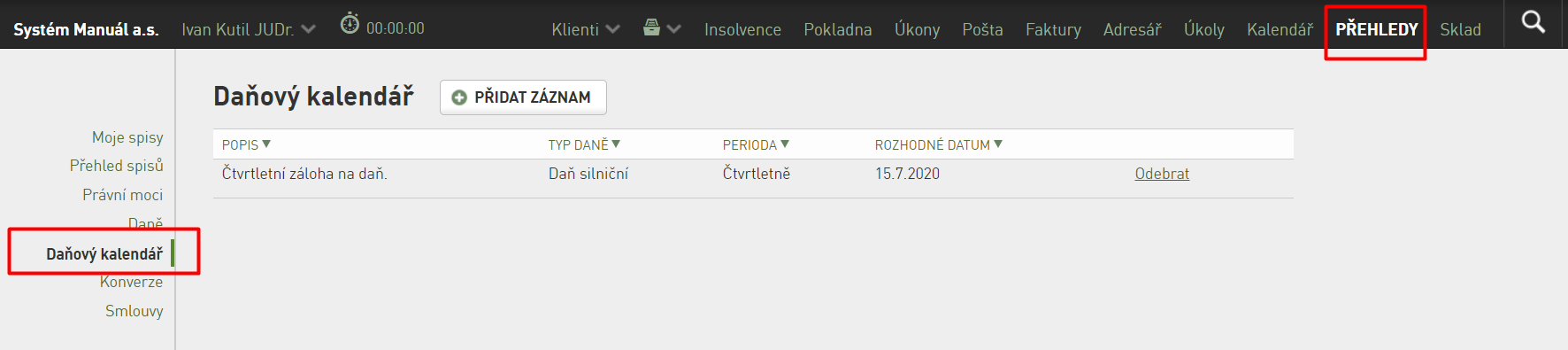
Task: Expand the Ivan Kutil JUDr. user dropdown
Action: 308,29
